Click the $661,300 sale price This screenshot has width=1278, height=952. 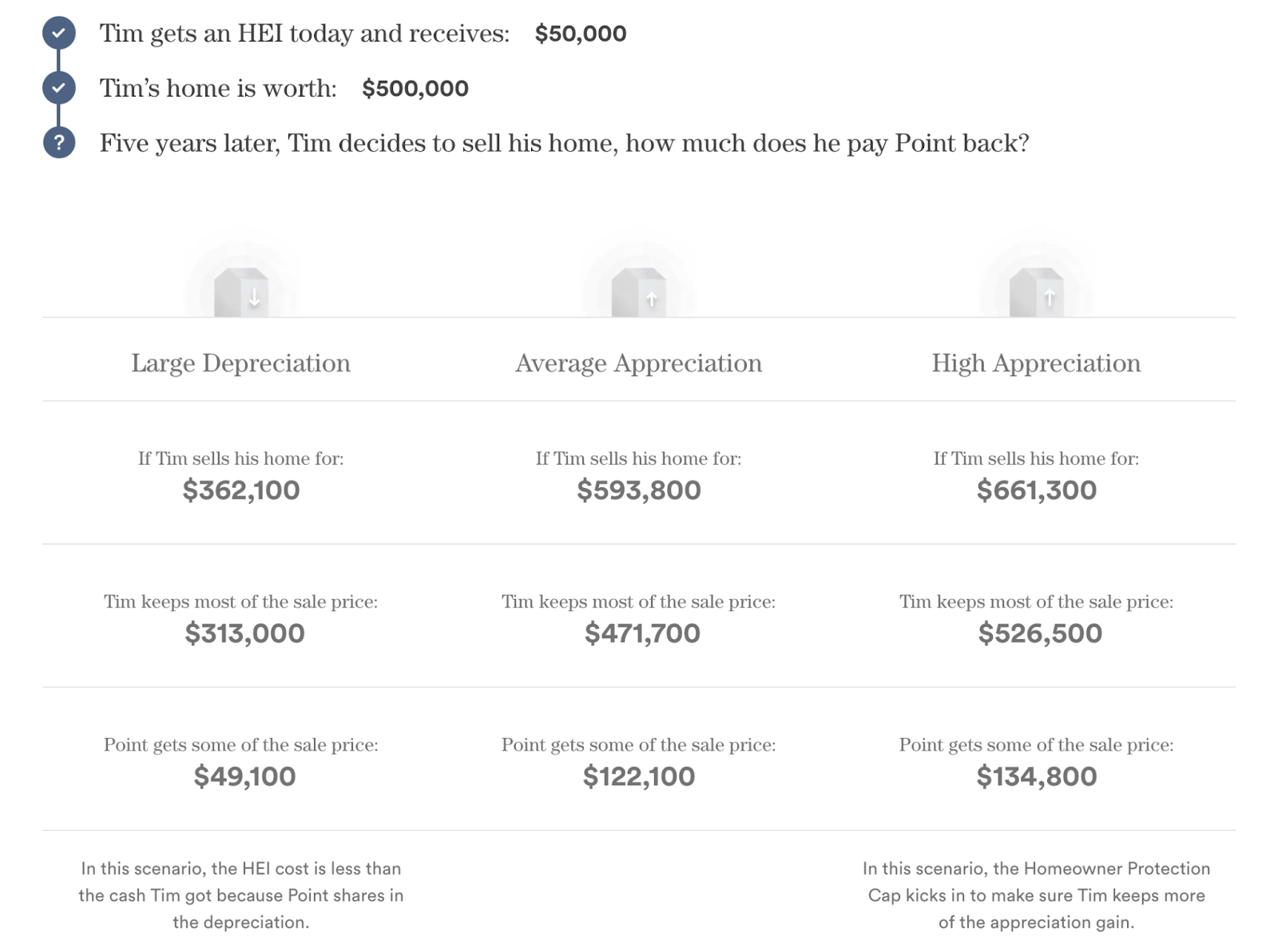[x=1037, y=490]
